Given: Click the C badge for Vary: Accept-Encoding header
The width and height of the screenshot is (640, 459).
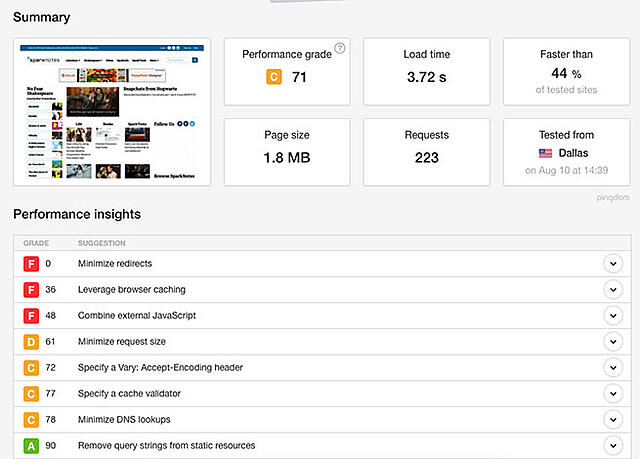Looking at the screenshot, I should tap(31, 368).
